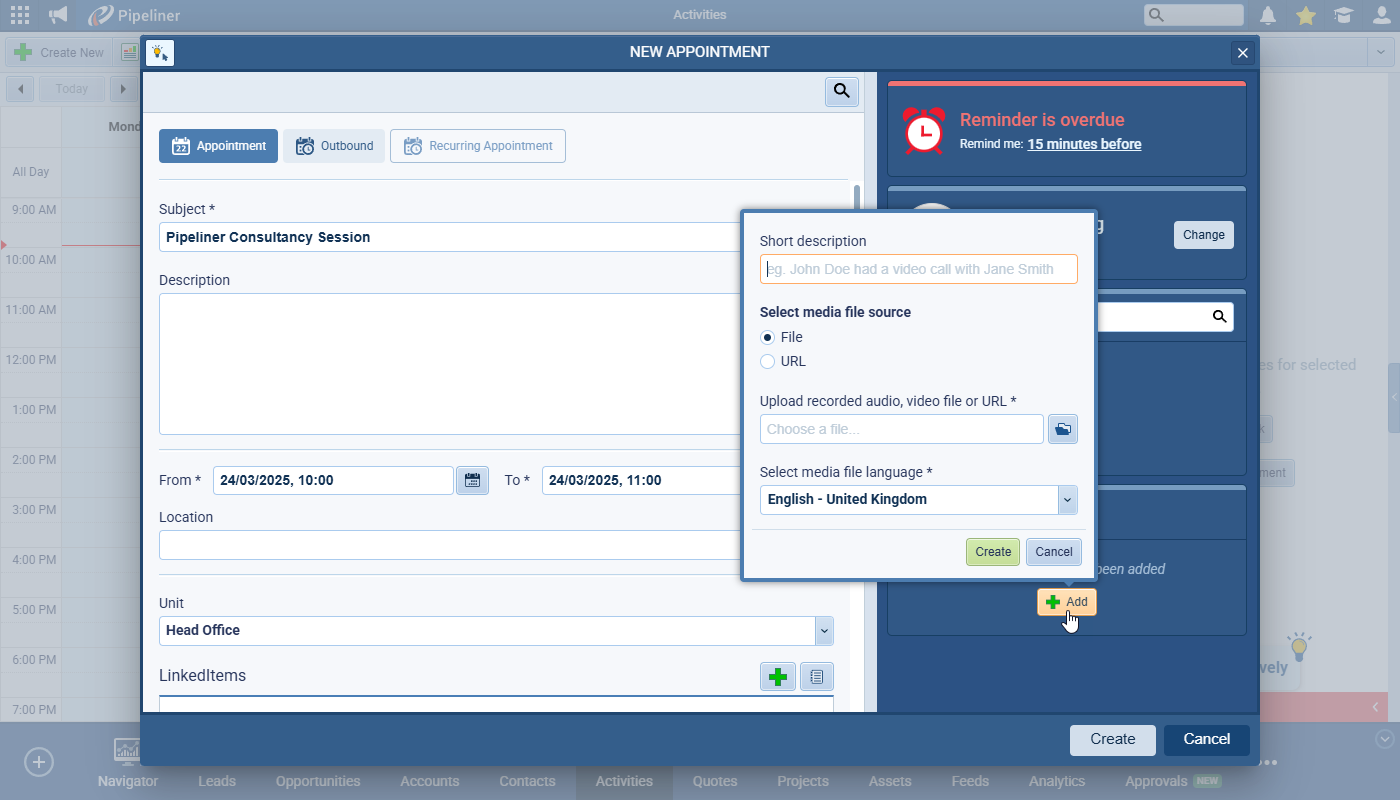Click the lightbulb hint icon in dialog header
Viewport: 1400px width, 800px height.
160,53
